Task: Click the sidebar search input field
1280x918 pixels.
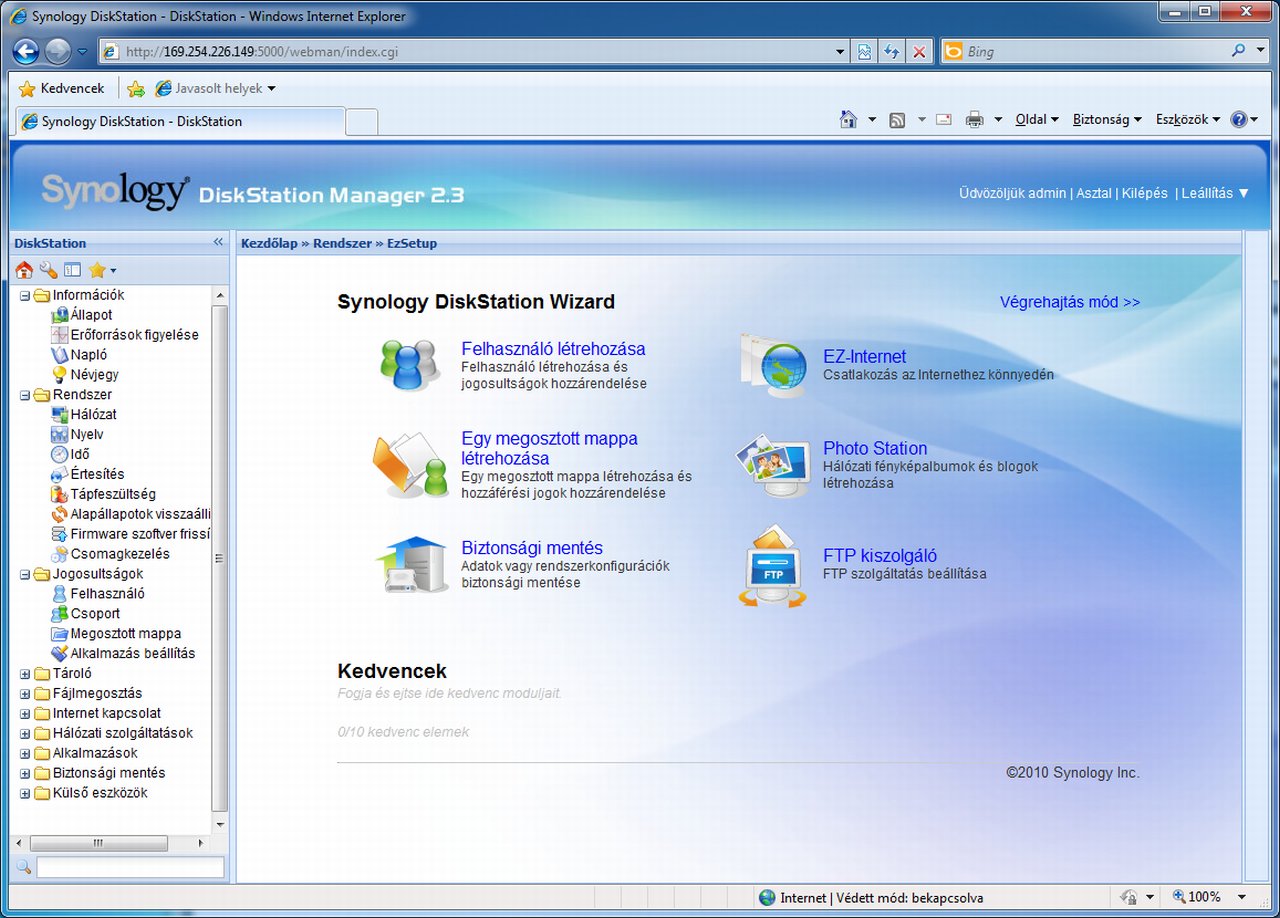Action: [130, 867]
